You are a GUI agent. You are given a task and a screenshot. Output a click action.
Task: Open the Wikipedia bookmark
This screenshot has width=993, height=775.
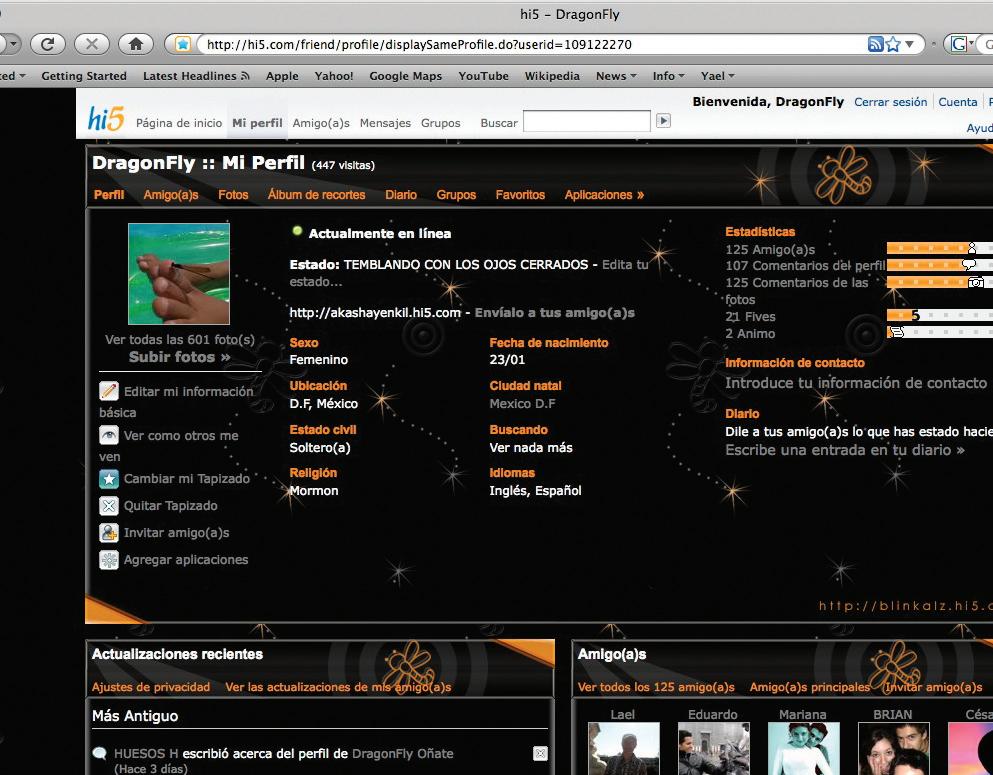click(x=552, y=76)
